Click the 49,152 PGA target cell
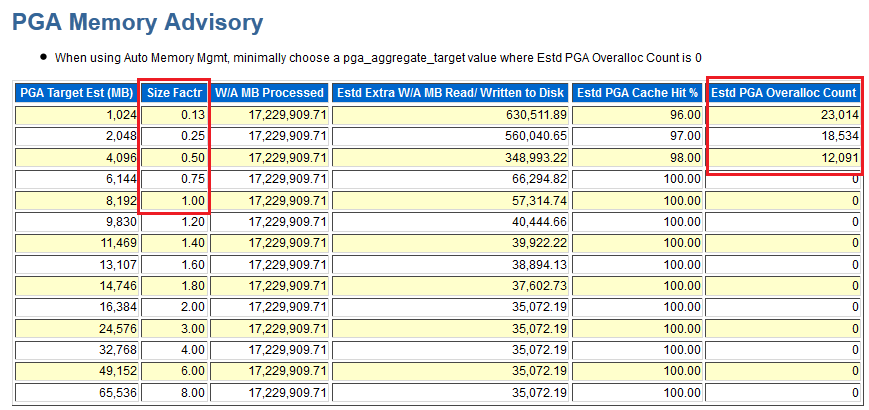The width and height of the screenshot is (869, 410). (x=77, y=372)
